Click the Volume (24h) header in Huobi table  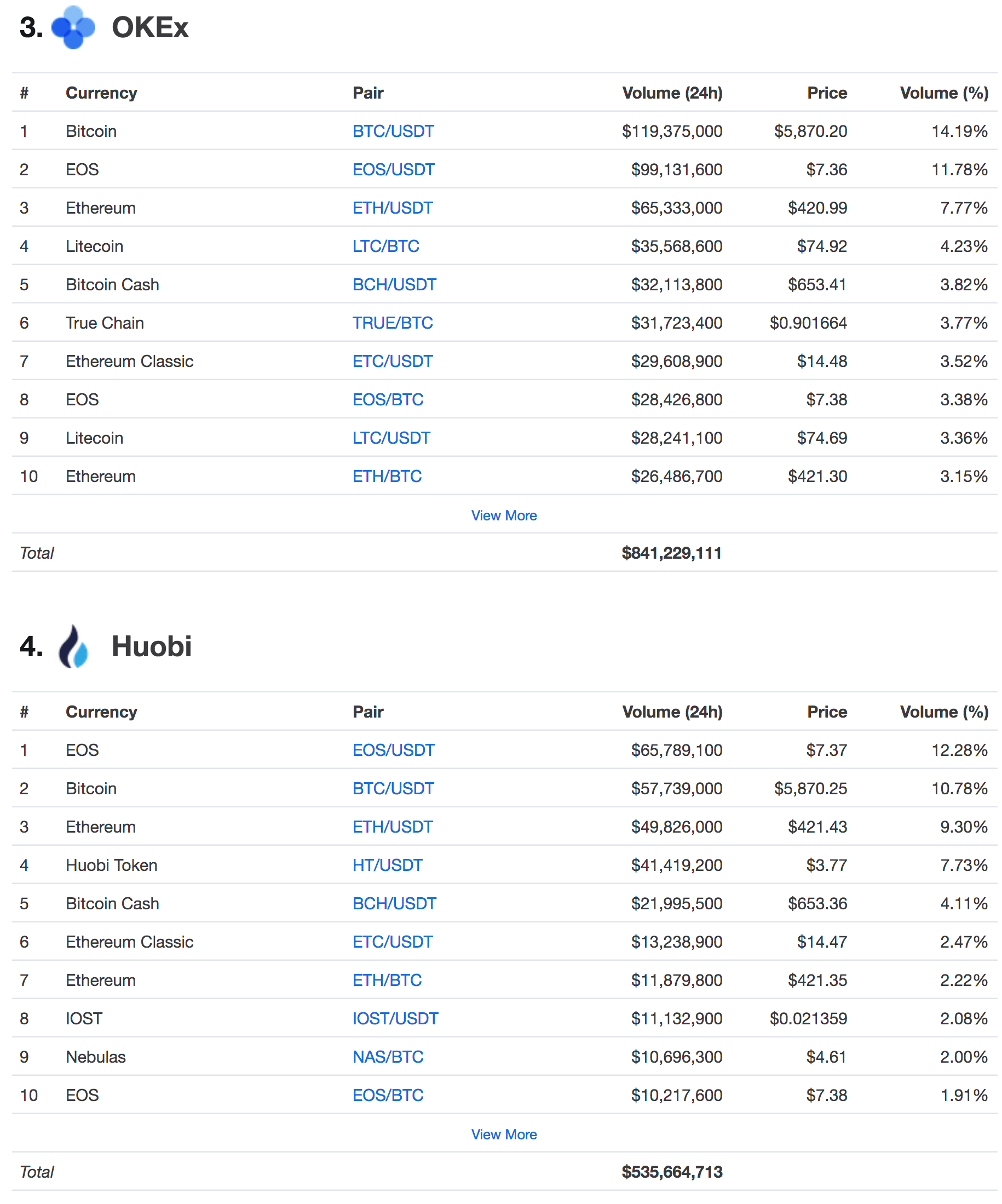point(672,712)
